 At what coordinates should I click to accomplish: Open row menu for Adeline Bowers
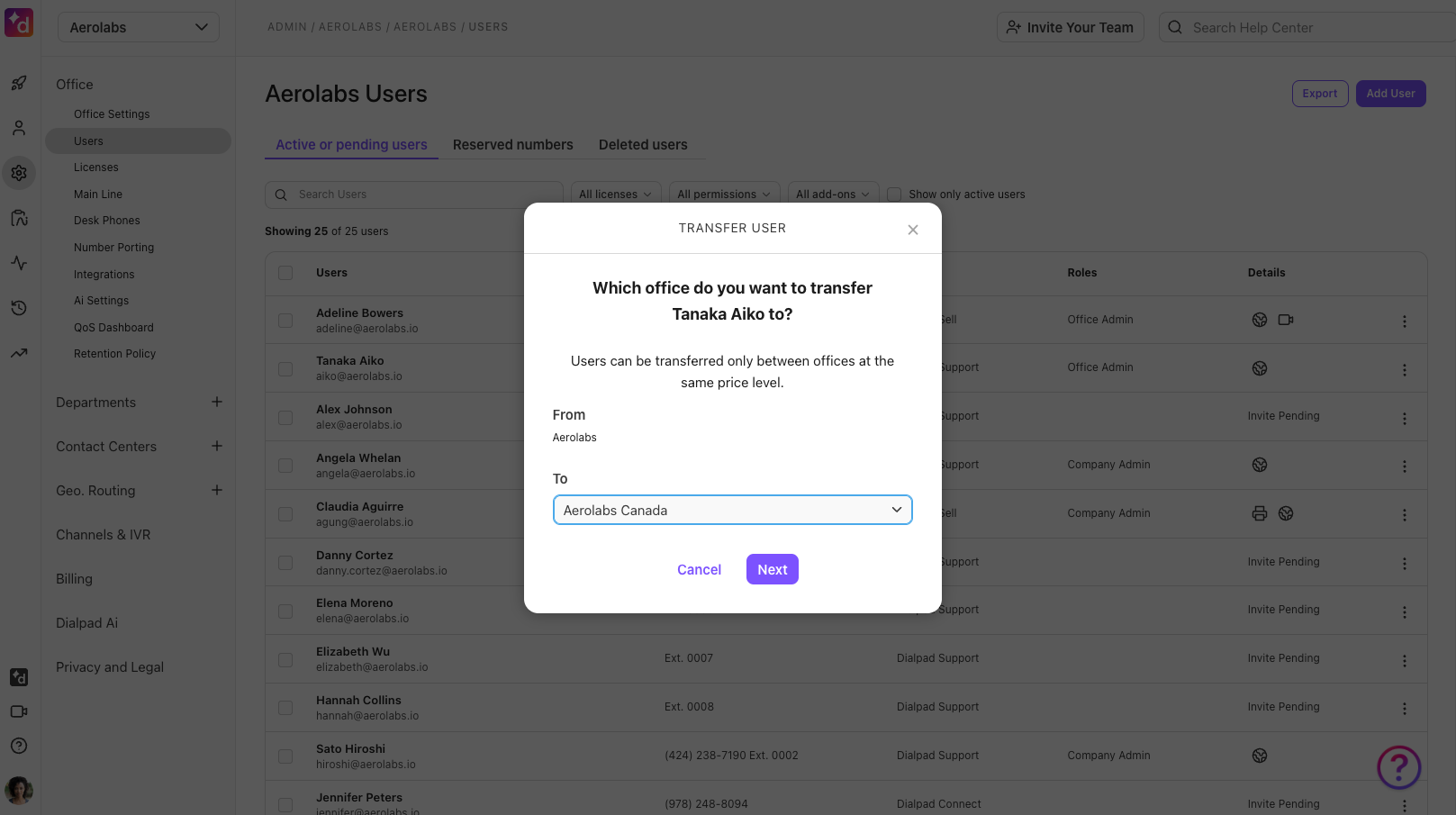[x=1404, y=321]
